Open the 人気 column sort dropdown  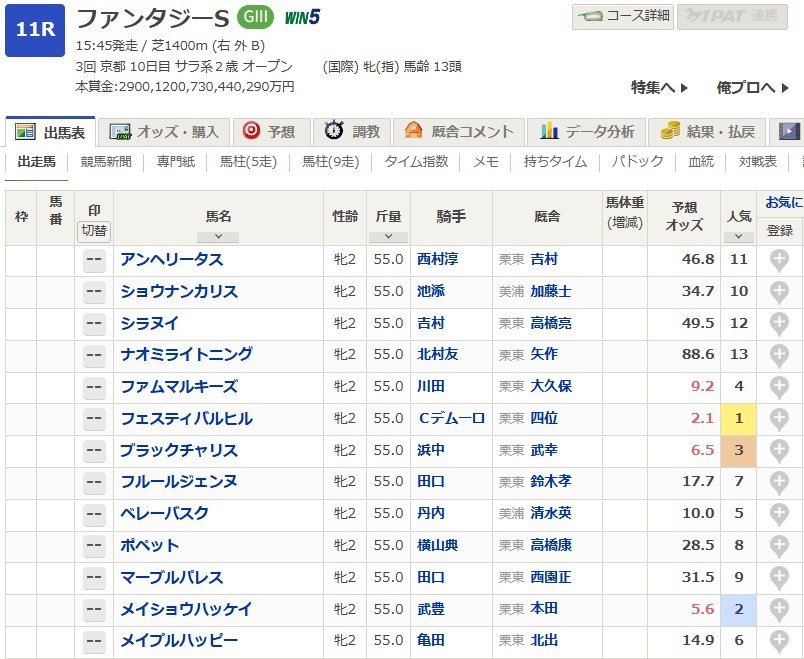coord(738,237)
